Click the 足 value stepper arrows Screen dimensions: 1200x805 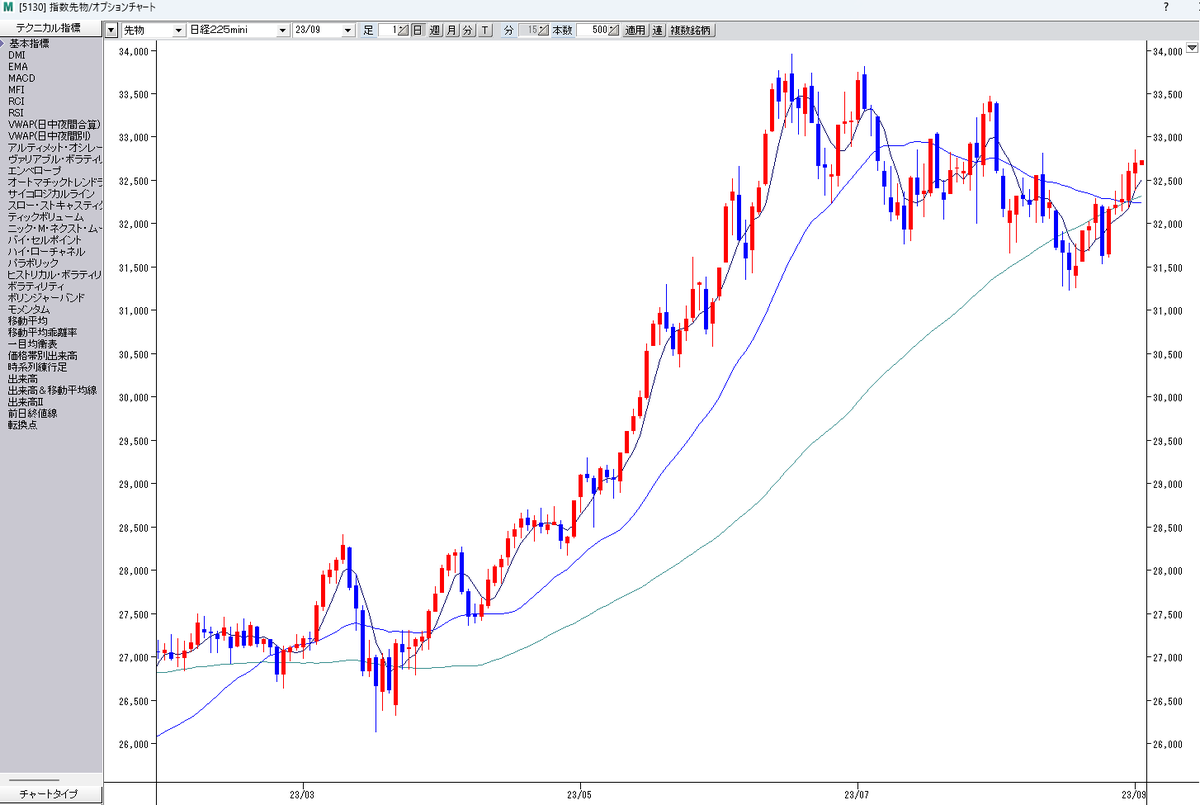coord(403,30)
